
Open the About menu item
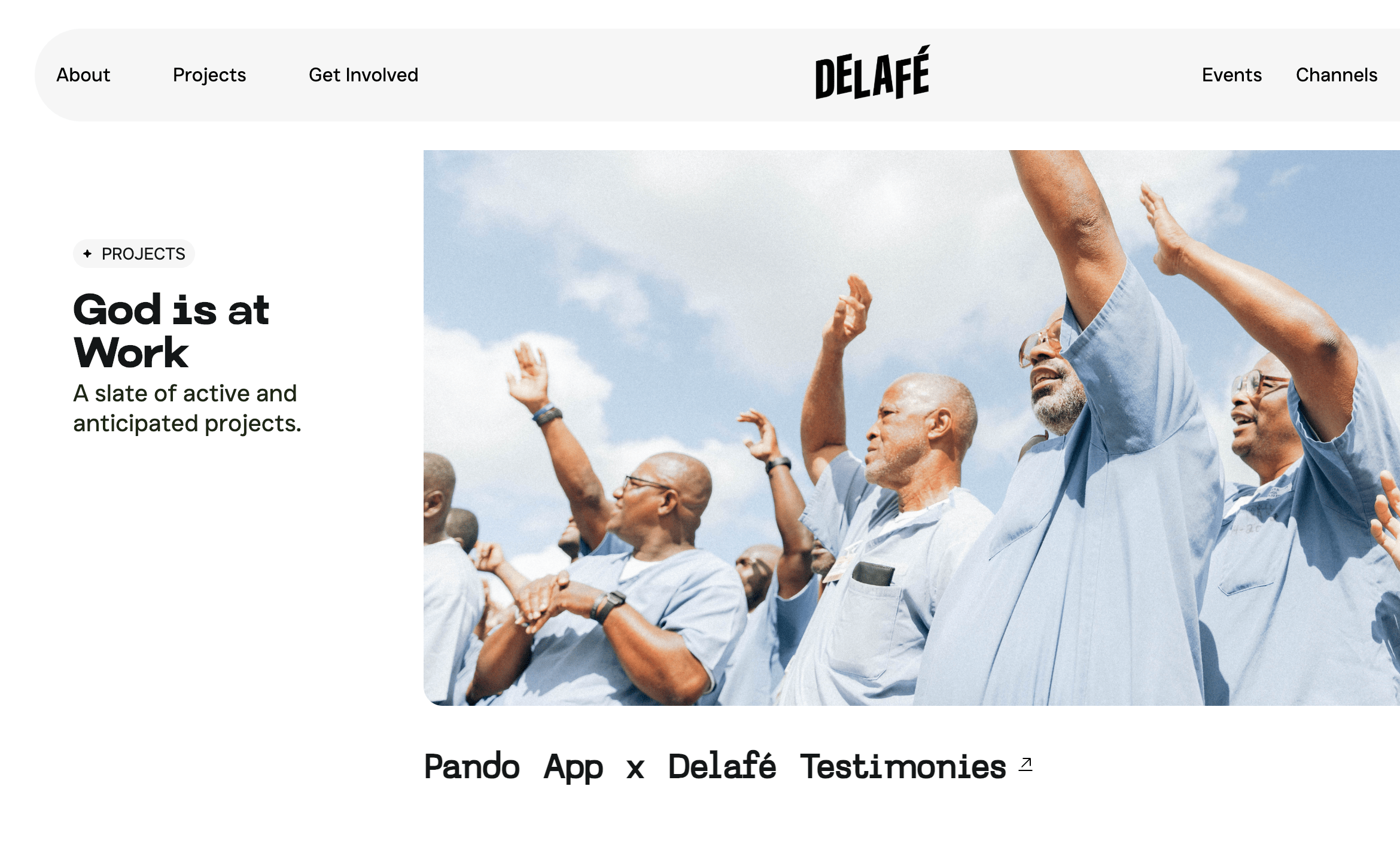coord(83,75)
